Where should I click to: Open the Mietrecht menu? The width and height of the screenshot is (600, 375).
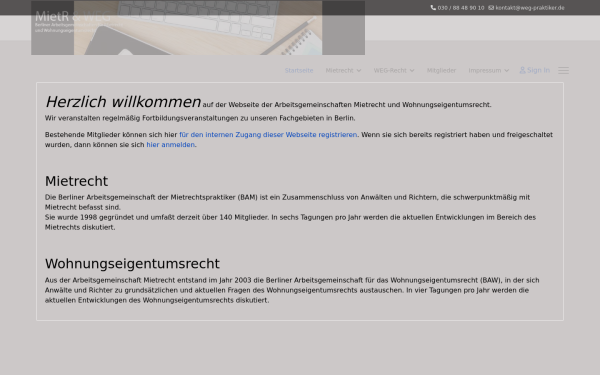coord(339,70)
